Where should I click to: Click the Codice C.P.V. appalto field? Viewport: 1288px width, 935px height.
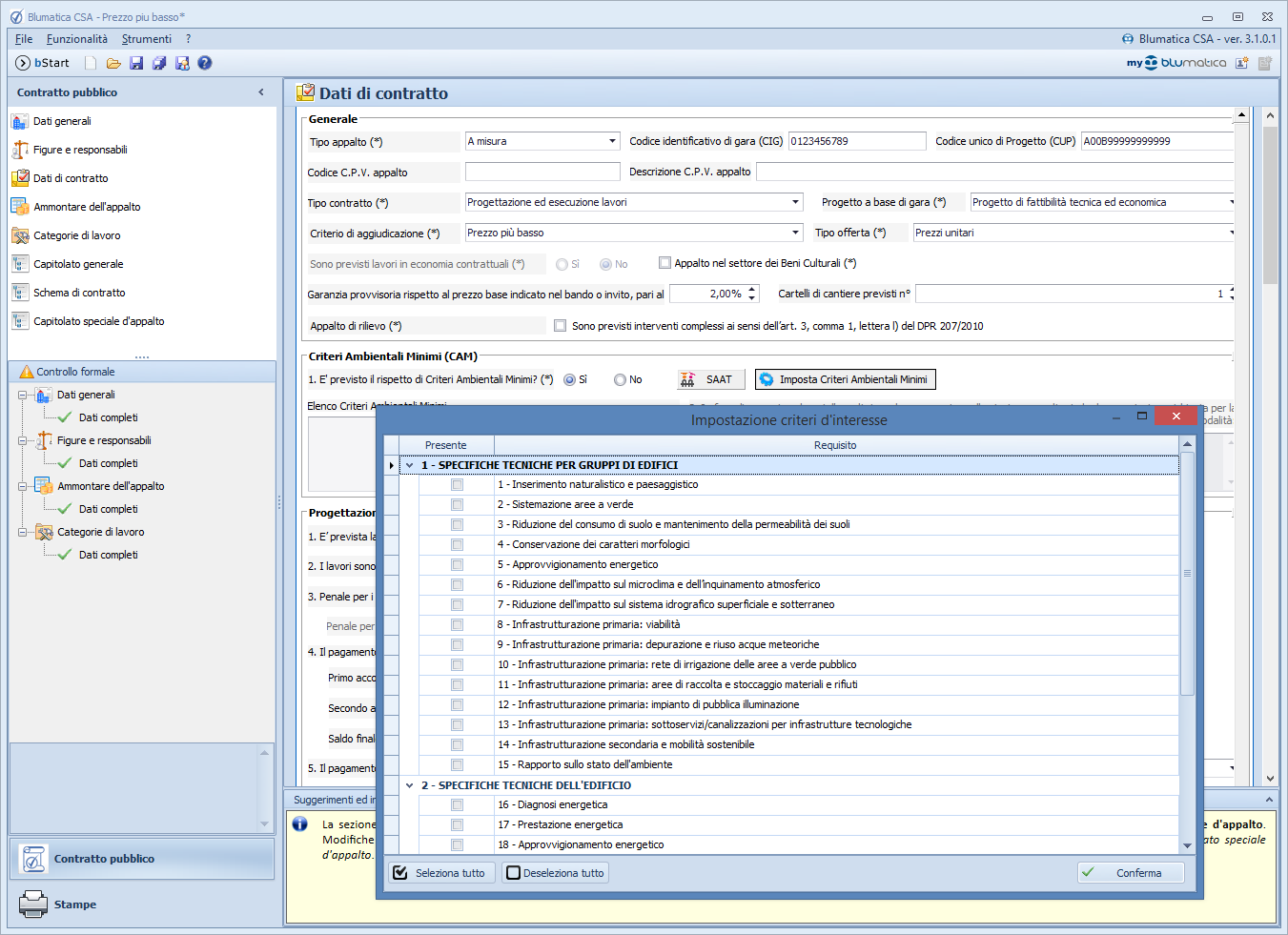[x=542, y=172]
